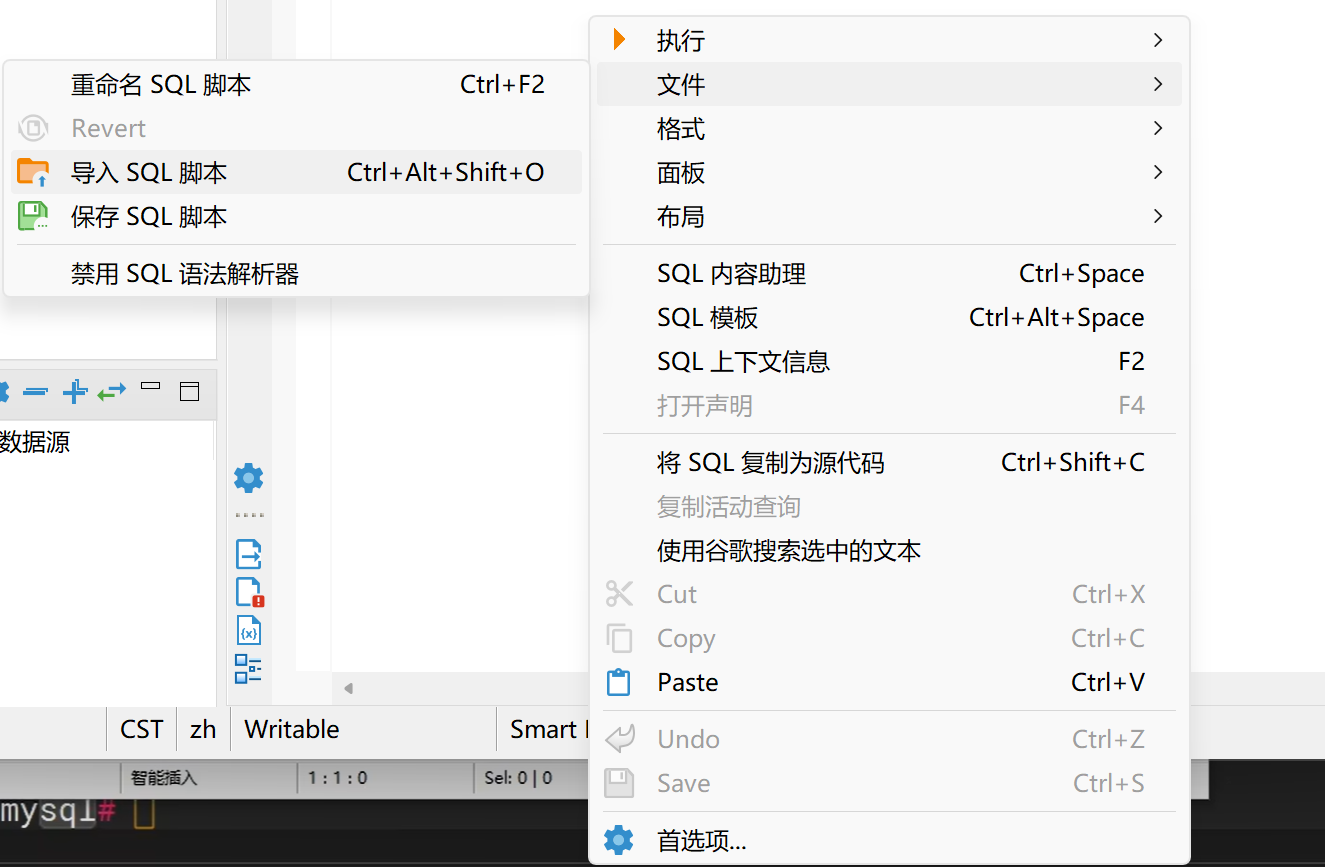Click the variables {x} panel icon

tap(248, 631)
